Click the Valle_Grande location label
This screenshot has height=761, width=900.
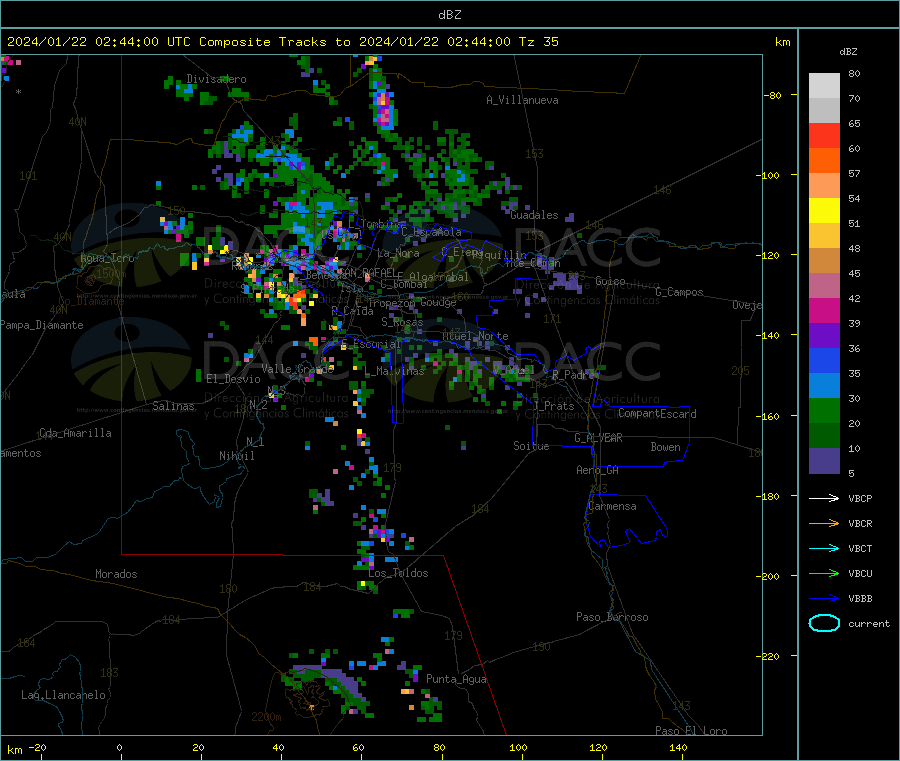[x=298, y=369]
